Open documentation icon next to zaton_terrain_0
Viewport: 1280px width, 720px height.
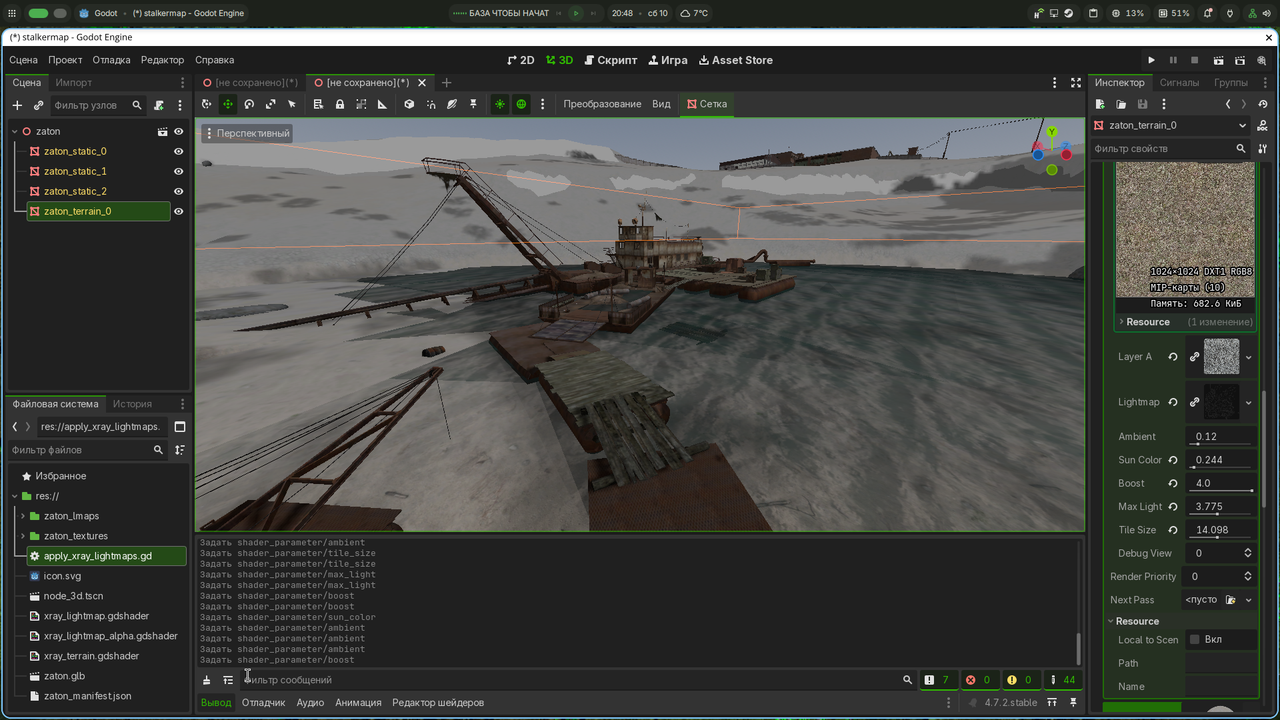[1263, 126]
